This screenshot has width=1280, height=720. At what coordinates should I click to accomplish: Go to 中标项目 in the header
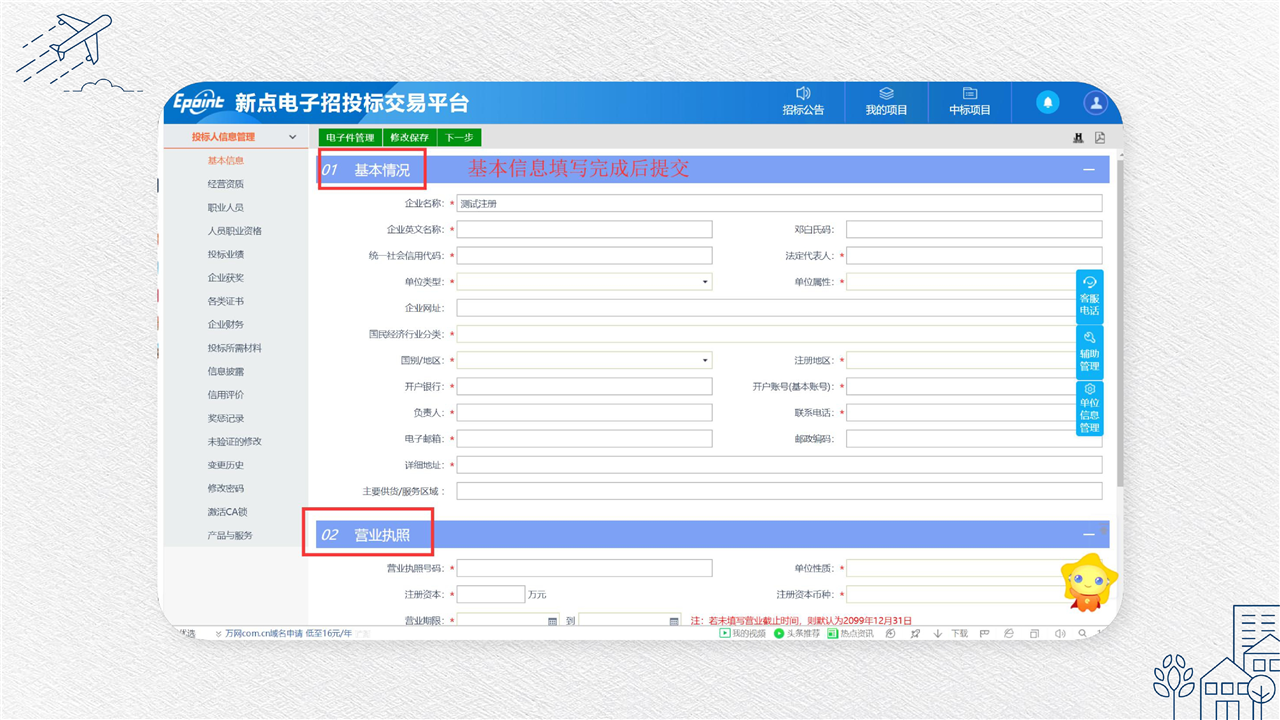tap(969, 101)
